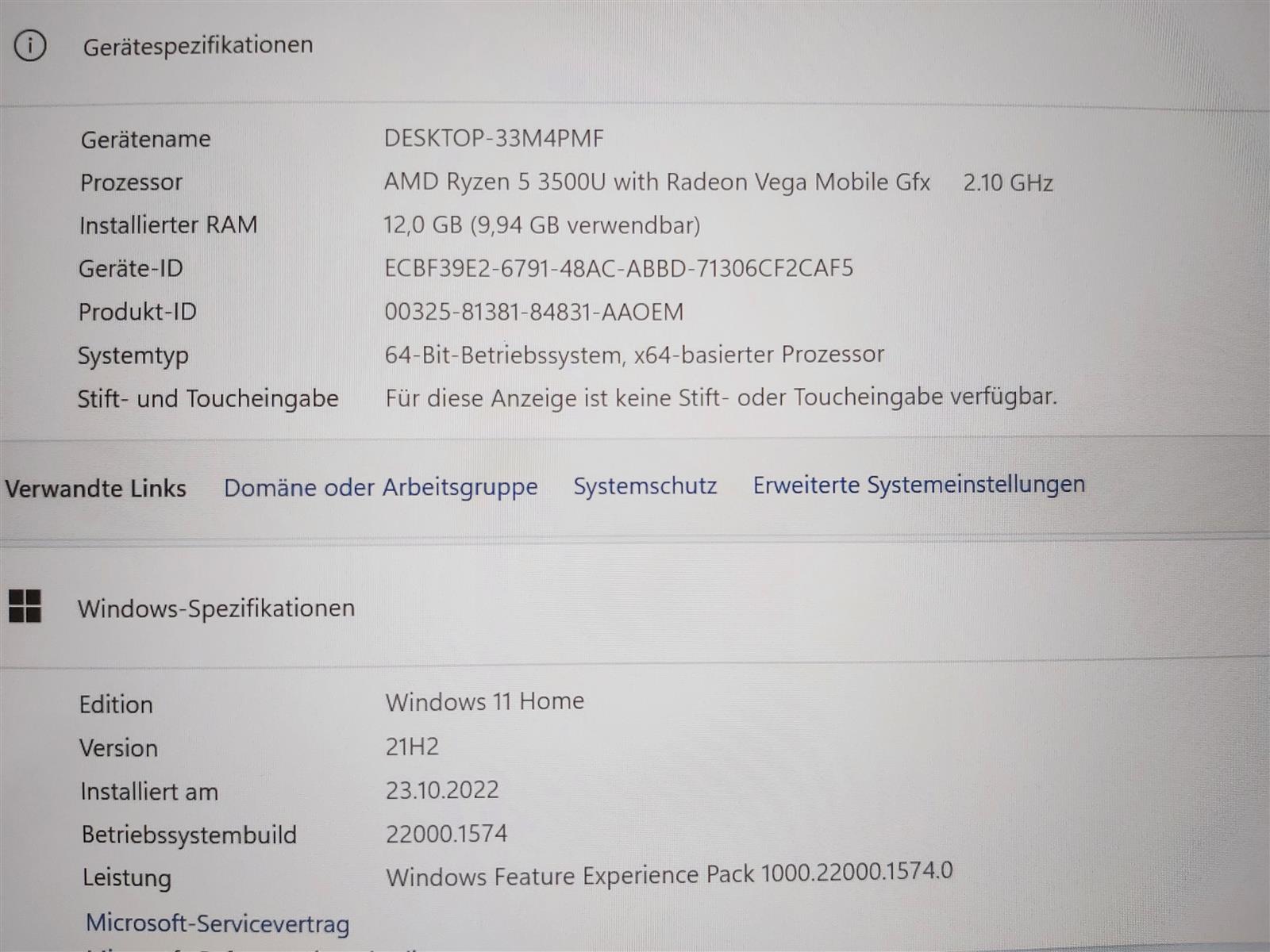
Task: Click the Windows logo beside Windows-Spezifikationen
Action: coord(25,606)
